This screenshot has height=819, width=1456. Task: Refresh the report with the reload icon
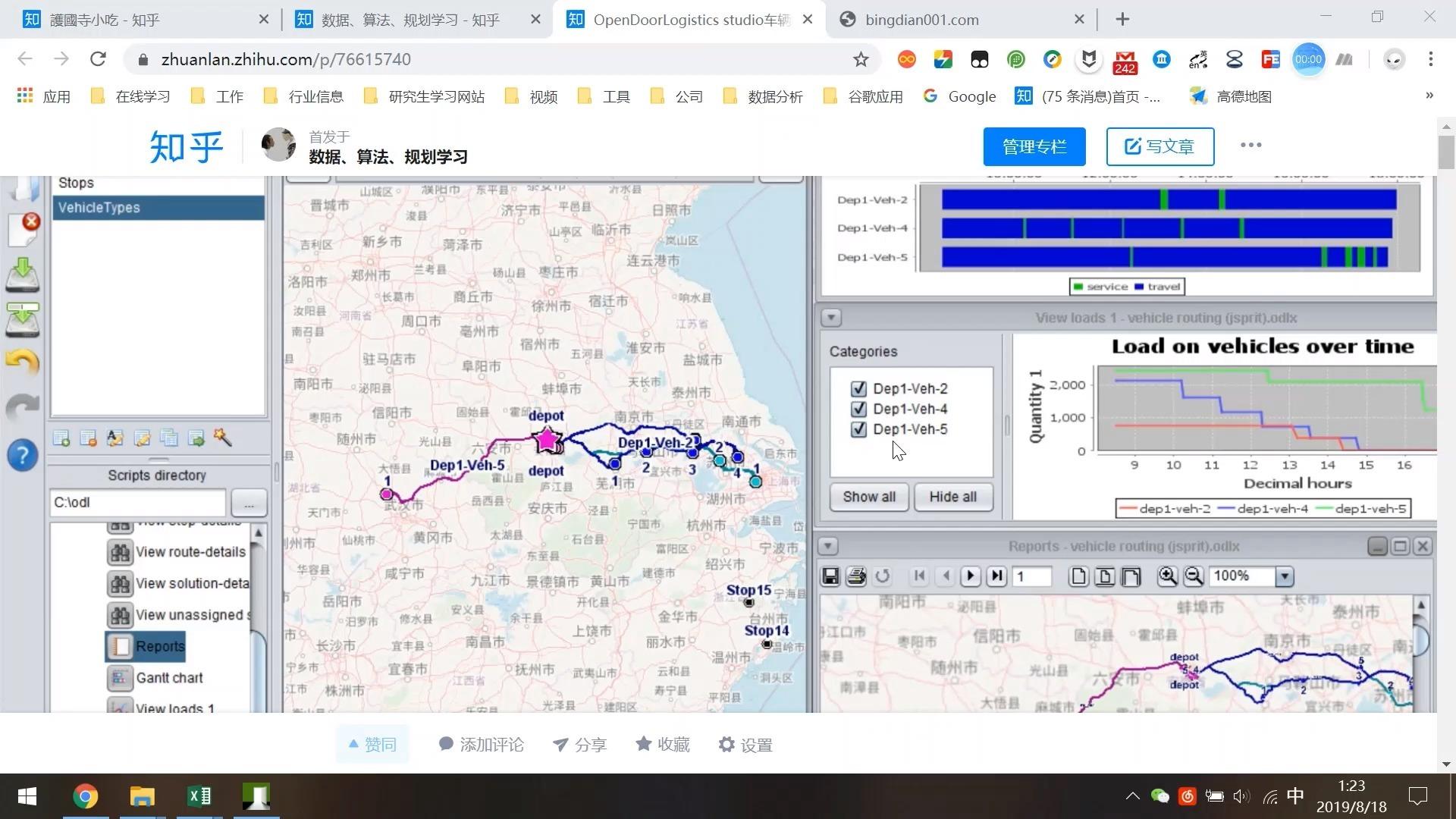(x=882, y=576)
